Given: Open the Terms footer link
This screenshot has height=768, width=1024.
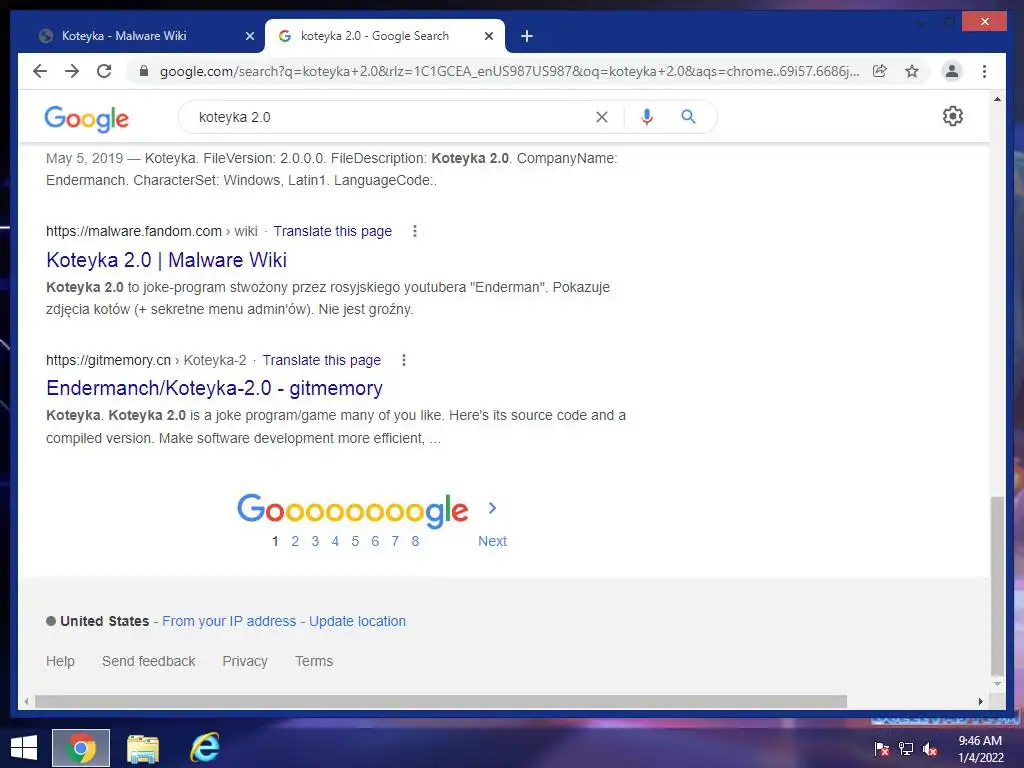Looking at the screenshot, I should pyautogui.click(x=314, y=661).
